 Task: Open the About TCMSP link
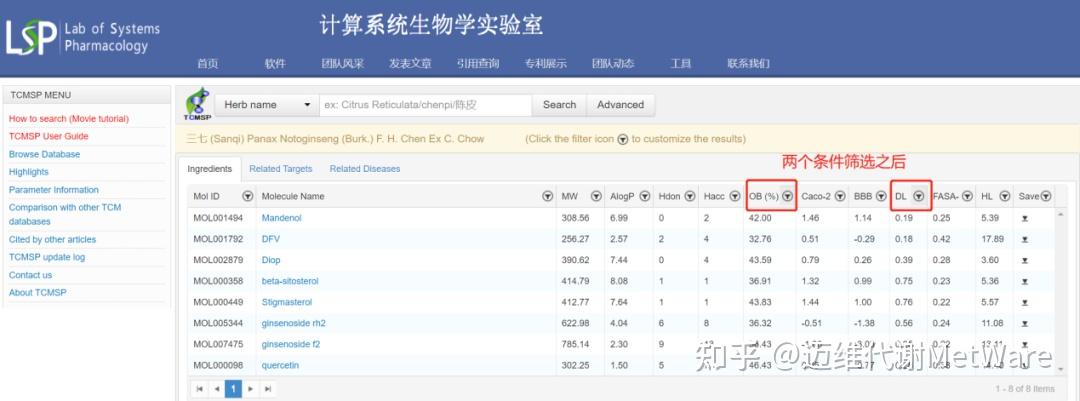tap(37, 293)
